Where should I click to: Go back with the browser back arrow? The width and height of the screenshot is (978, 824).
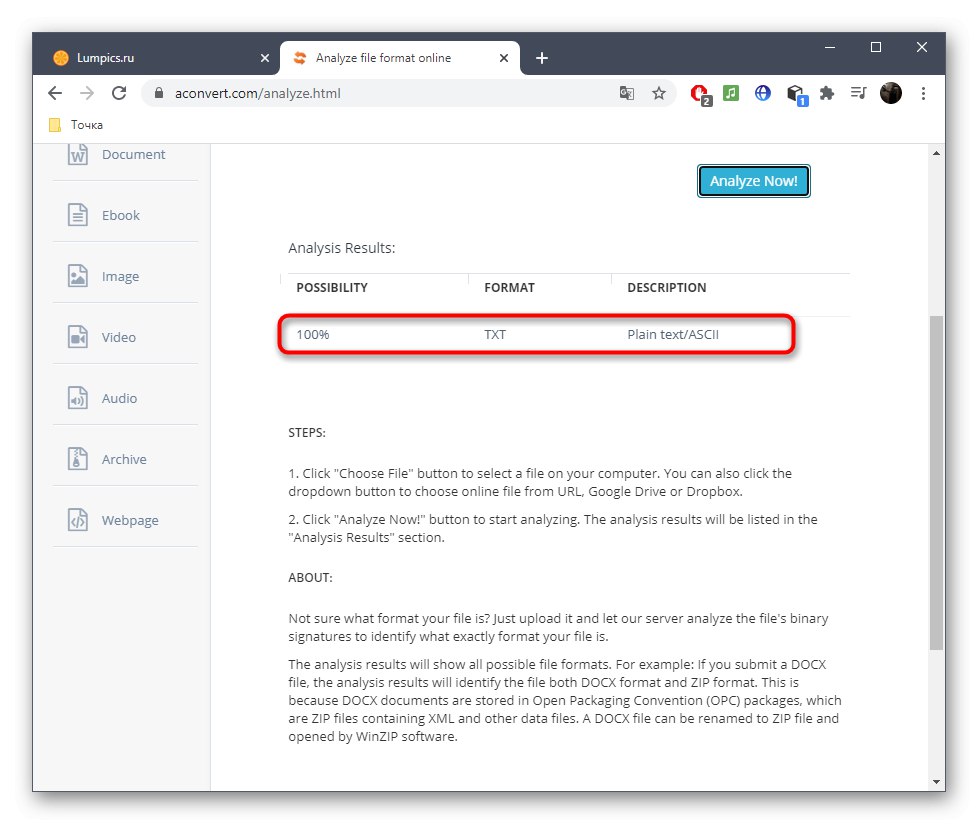[x=55, y=94]
